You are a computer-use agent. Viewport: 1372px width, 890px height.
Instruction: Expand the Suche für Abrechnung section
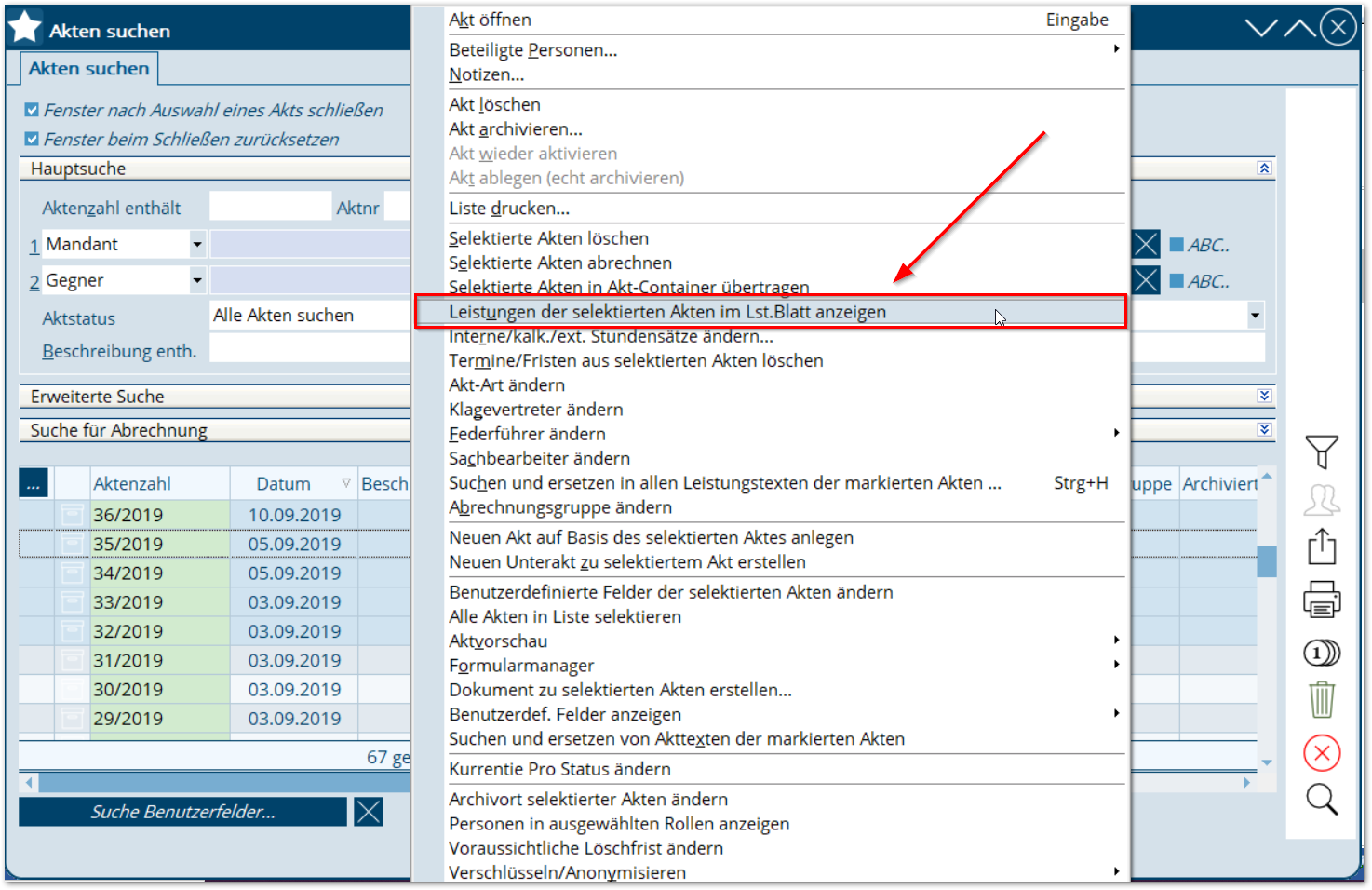point(1264,429)
